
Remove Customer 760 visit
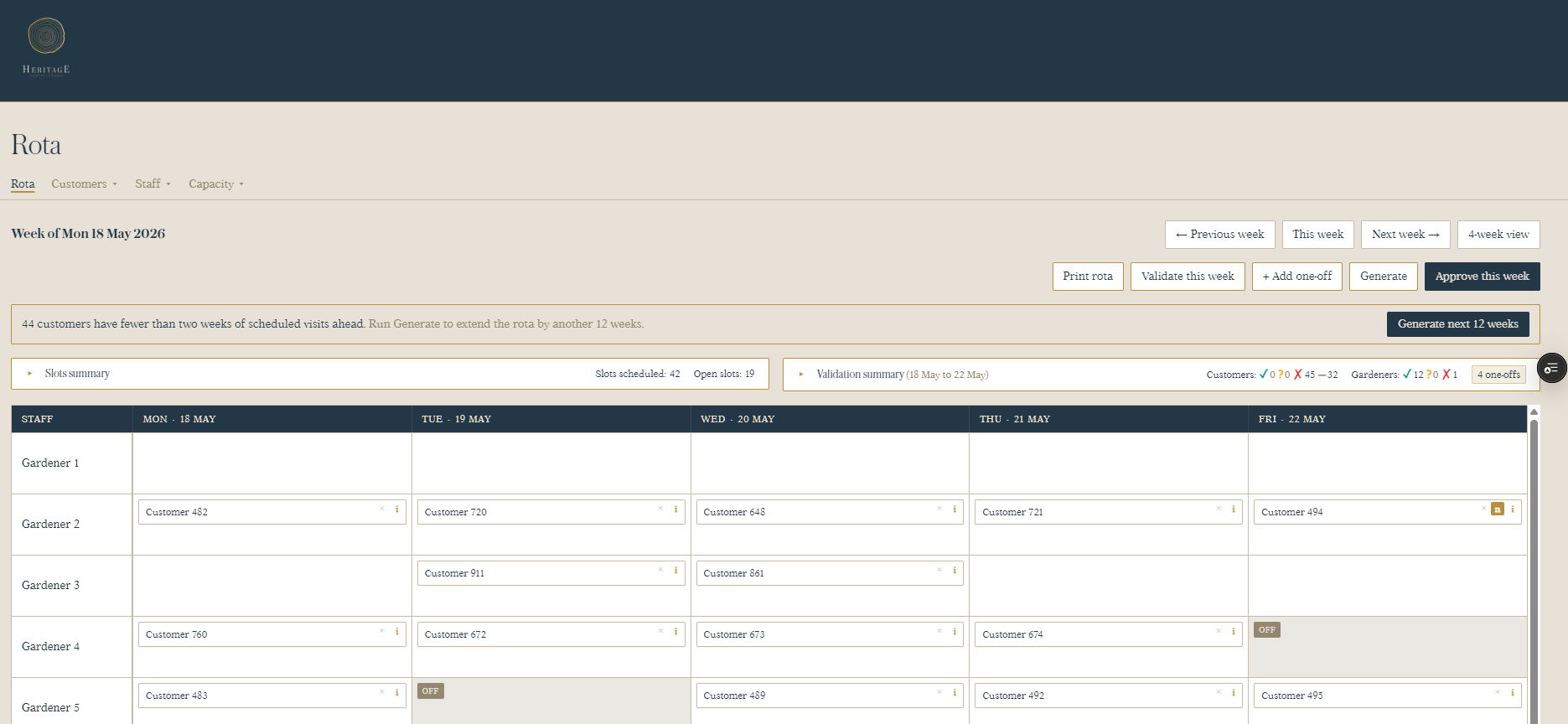point(382,632)
